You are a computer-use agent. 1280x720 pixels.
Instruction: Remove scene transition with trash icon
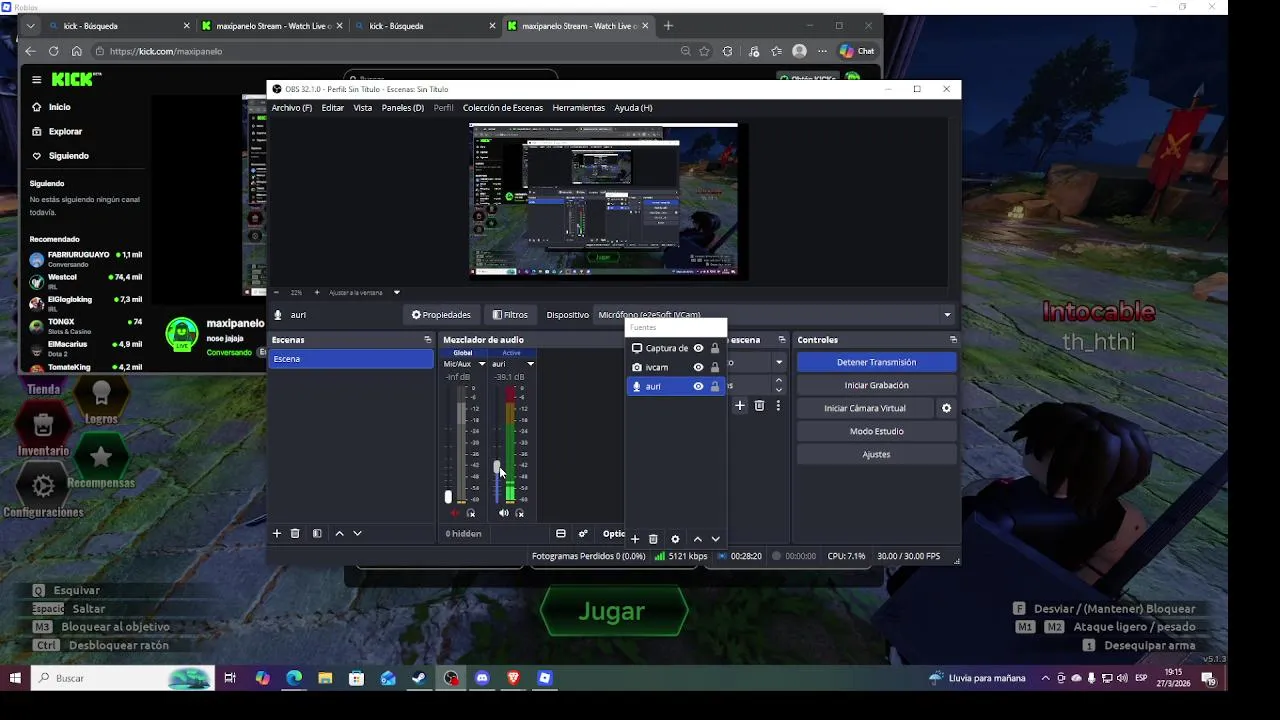759,405
